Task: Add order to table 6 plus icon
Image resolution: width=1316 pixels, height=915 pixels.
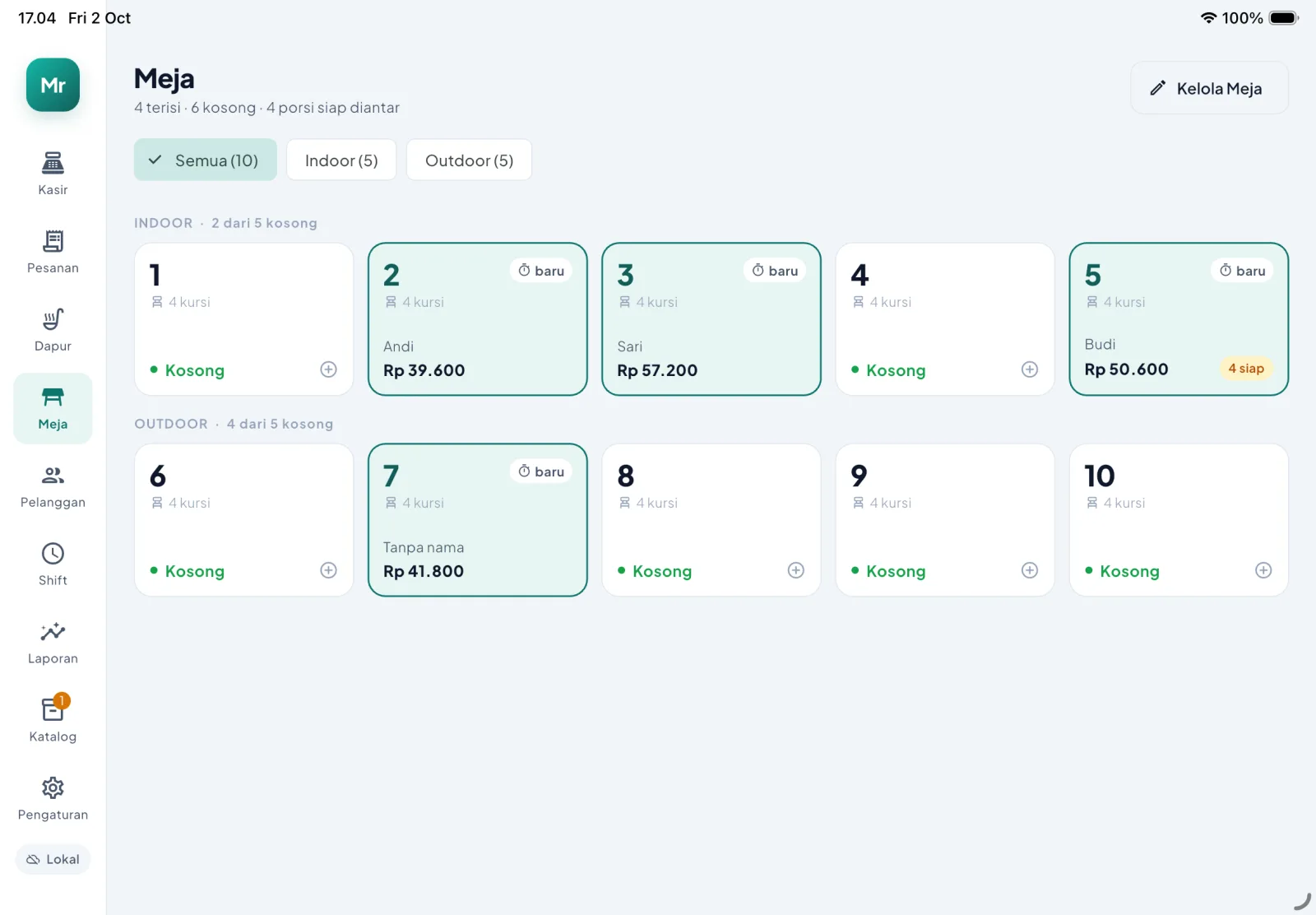Action: [328, 570]
